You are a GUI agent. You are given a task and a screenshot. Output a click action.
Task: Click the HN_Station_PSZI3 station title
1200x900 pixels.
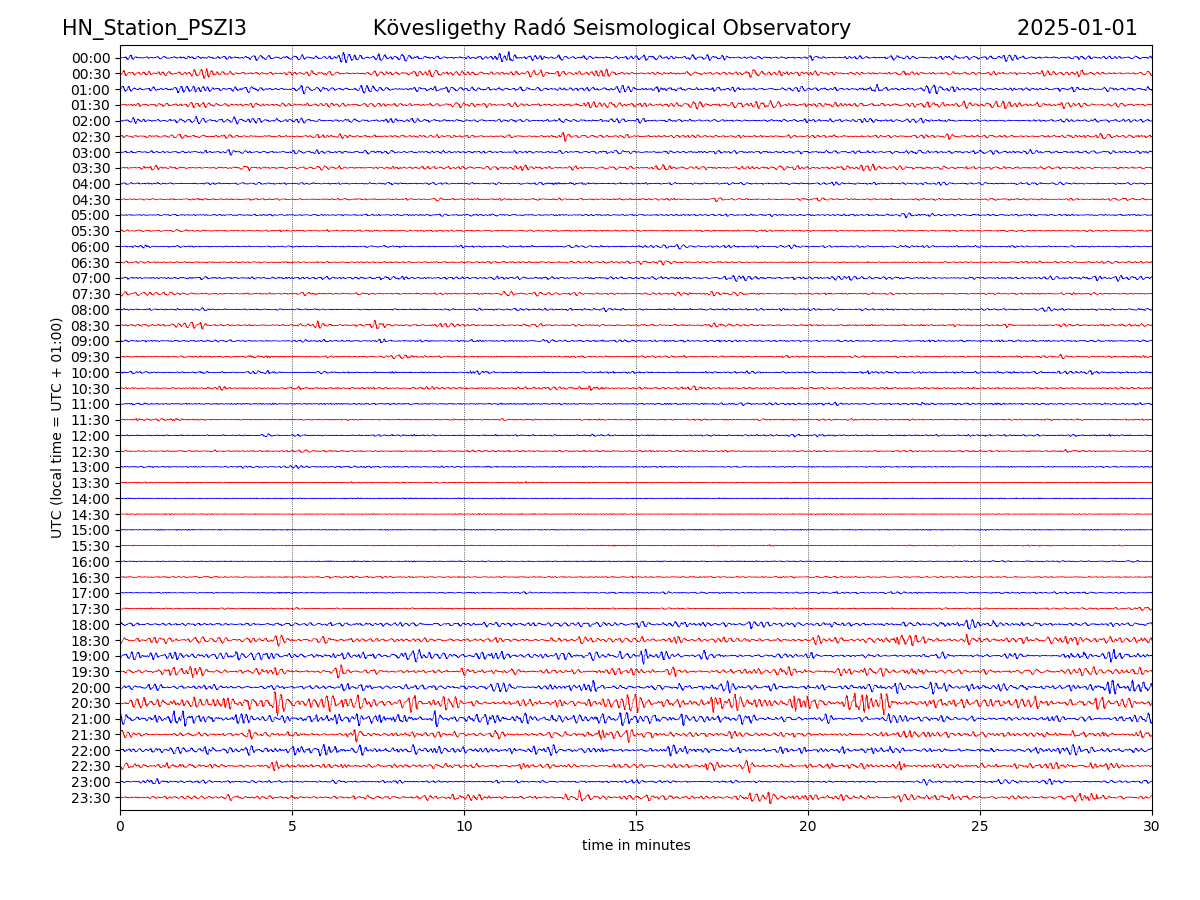(154, 28)
